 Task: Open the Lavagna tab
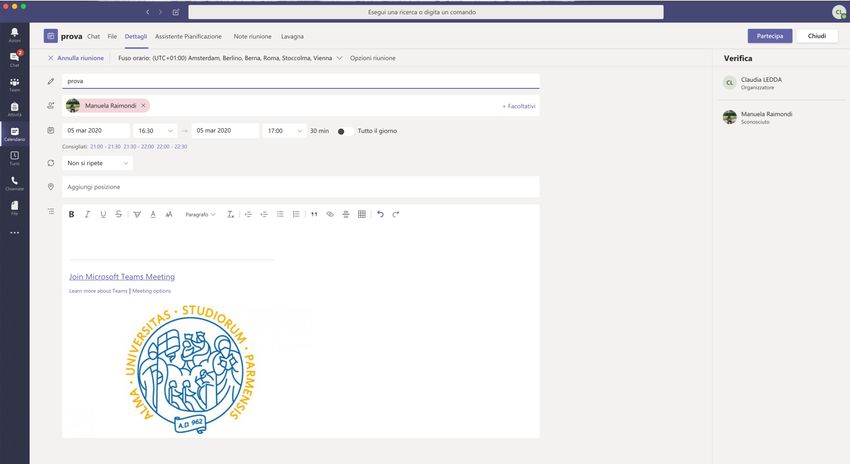click(292, 36)
